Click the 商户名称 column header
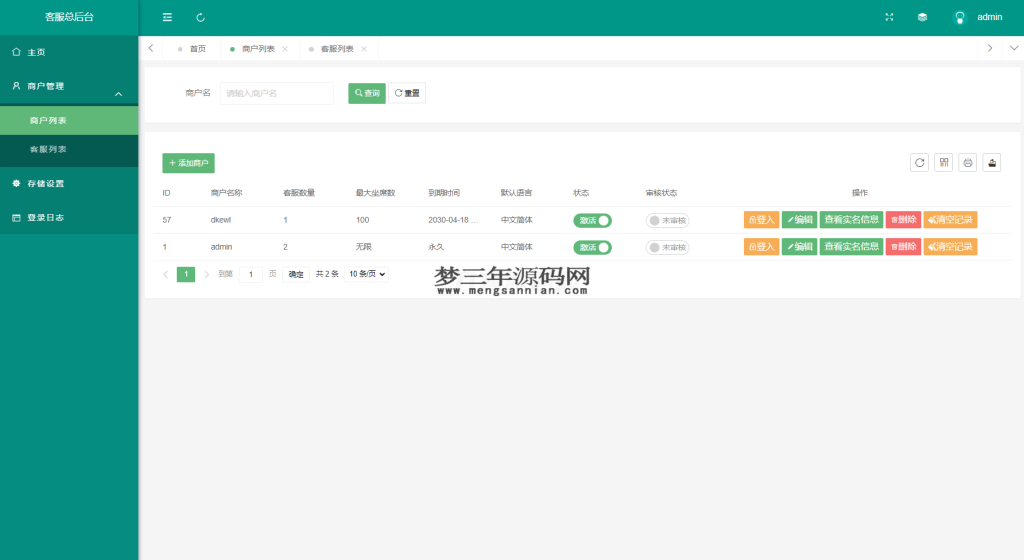 227,193
